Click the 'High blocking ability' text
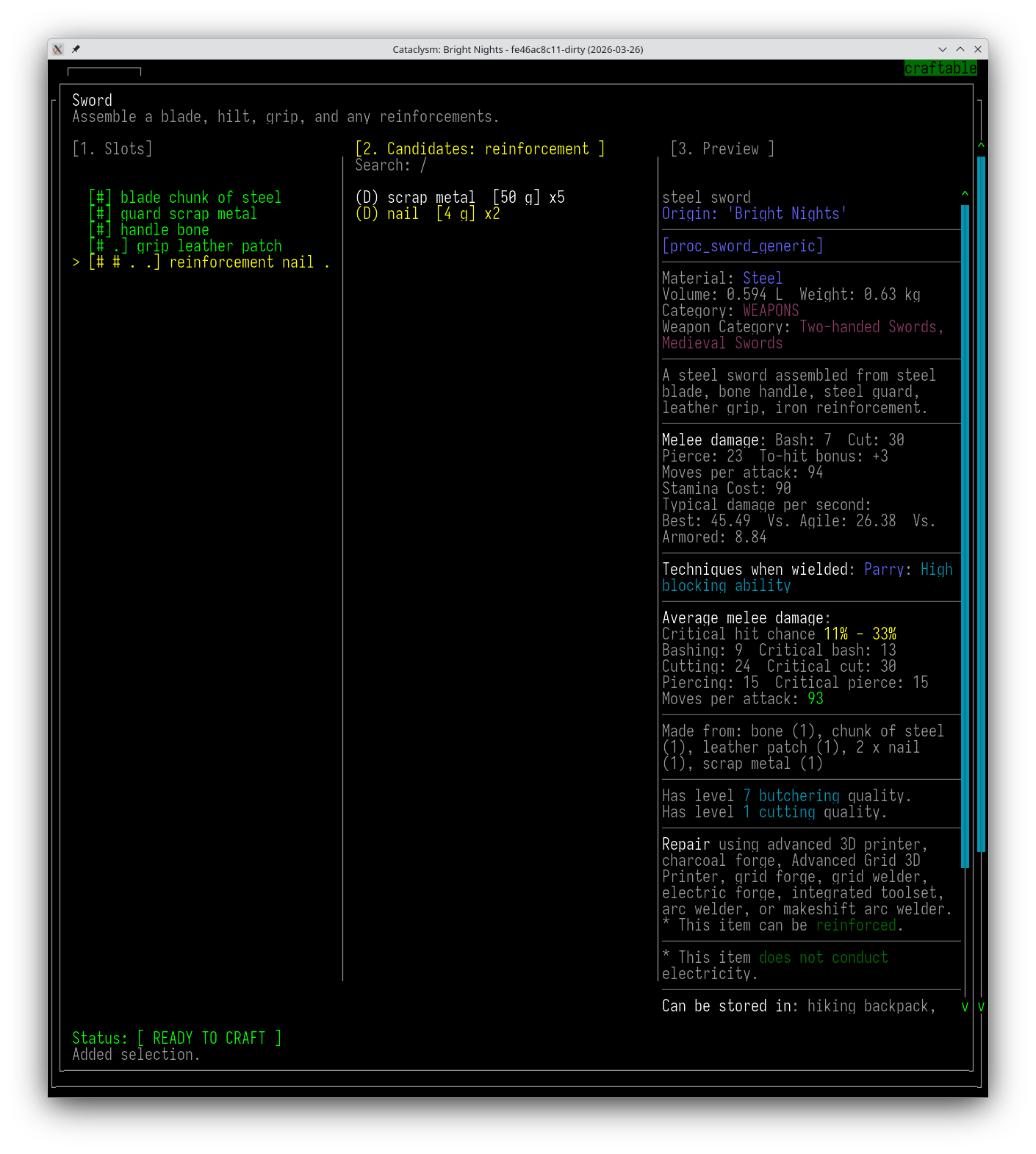Viewport: 1036px width, 1154px height. point(807,577)
